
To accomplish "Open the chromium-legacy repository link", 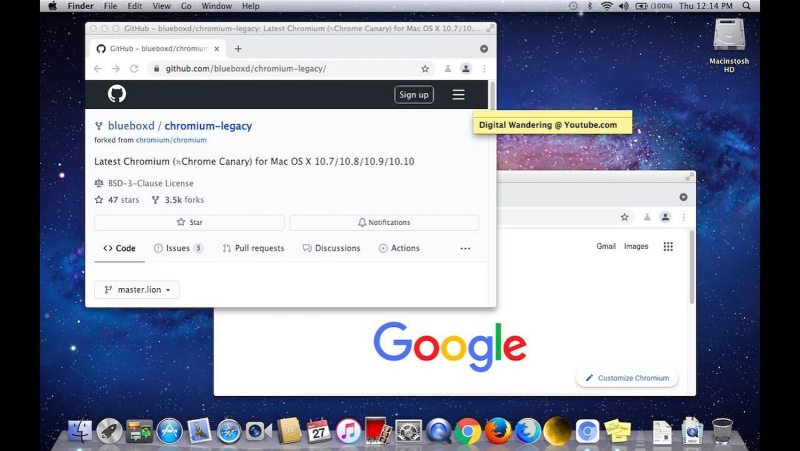I will click(208, 126).
